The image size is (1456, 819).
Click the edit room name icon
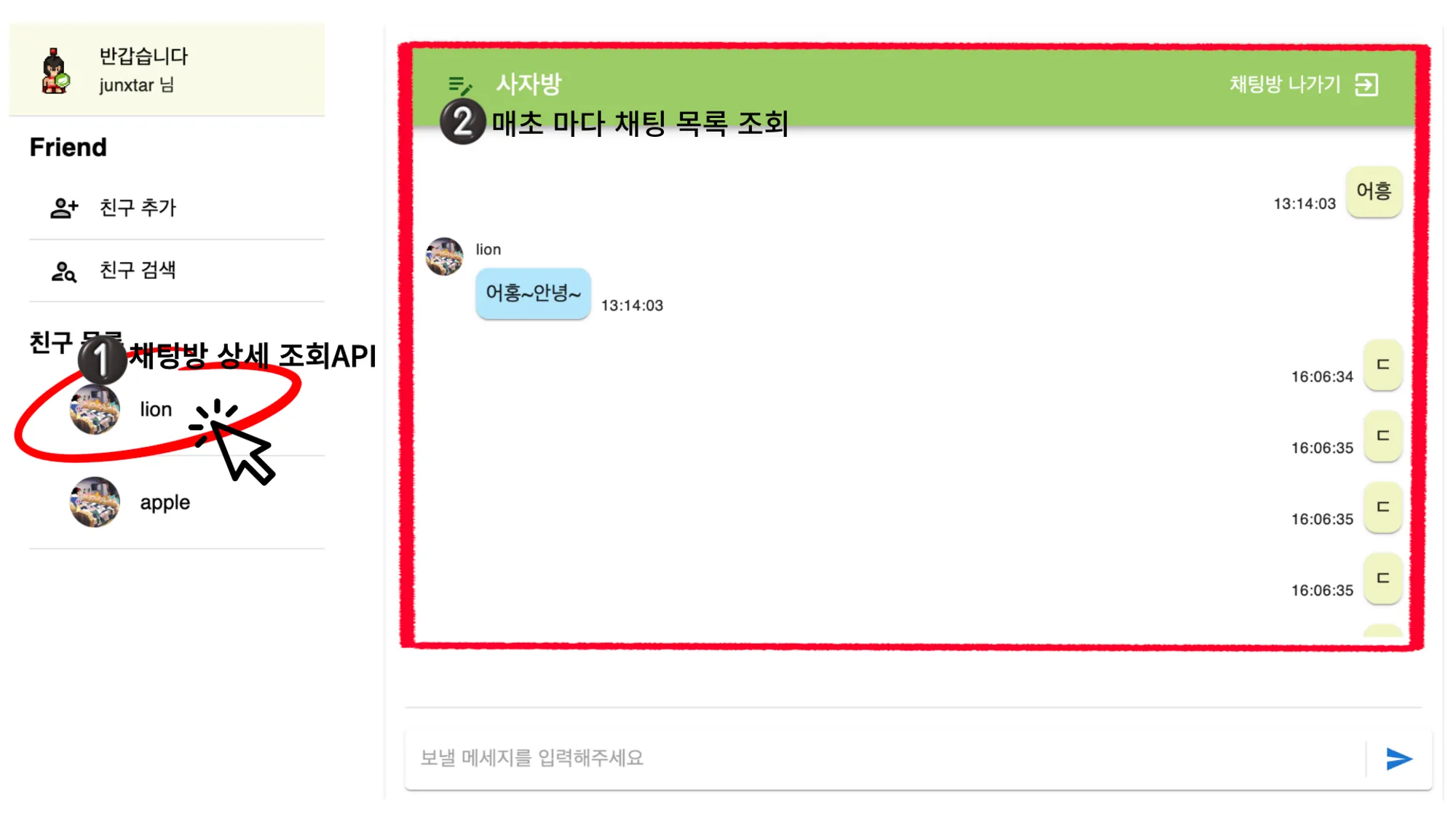pos(459,86)
